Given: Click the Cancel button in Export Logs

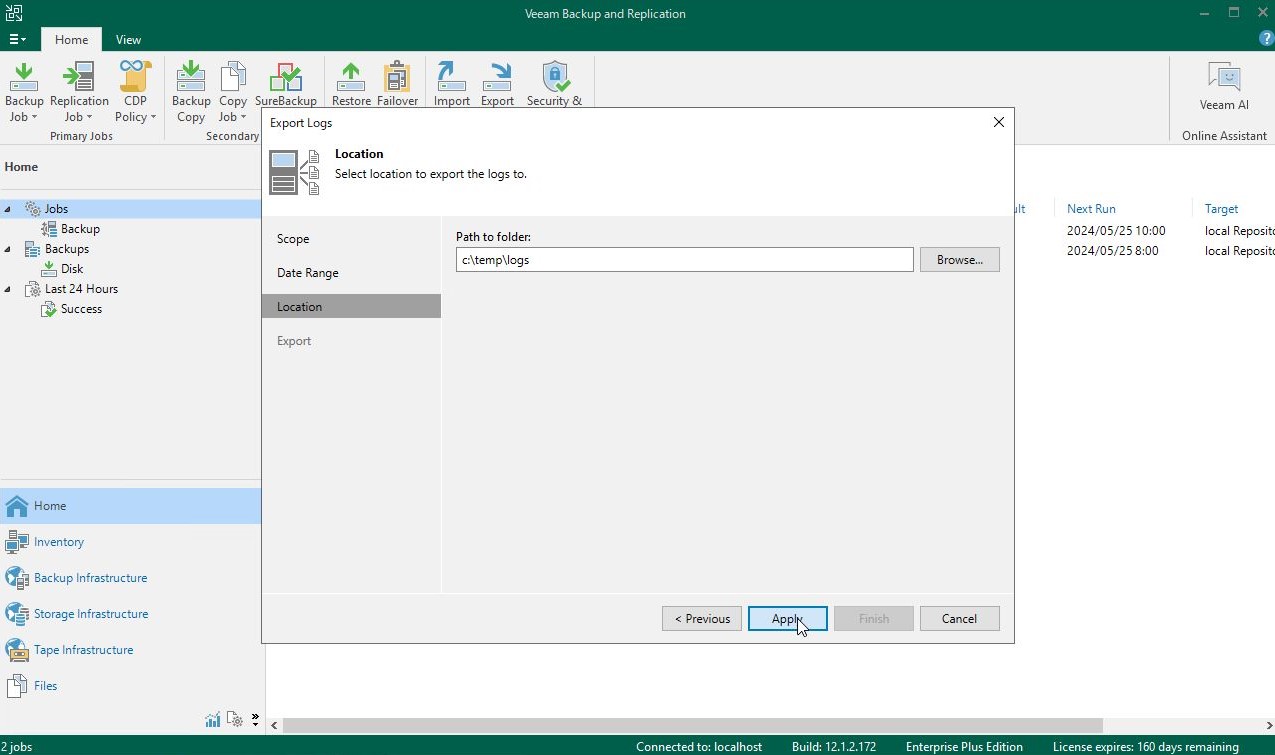Looking at the screenshot, I should click(960, 619).
